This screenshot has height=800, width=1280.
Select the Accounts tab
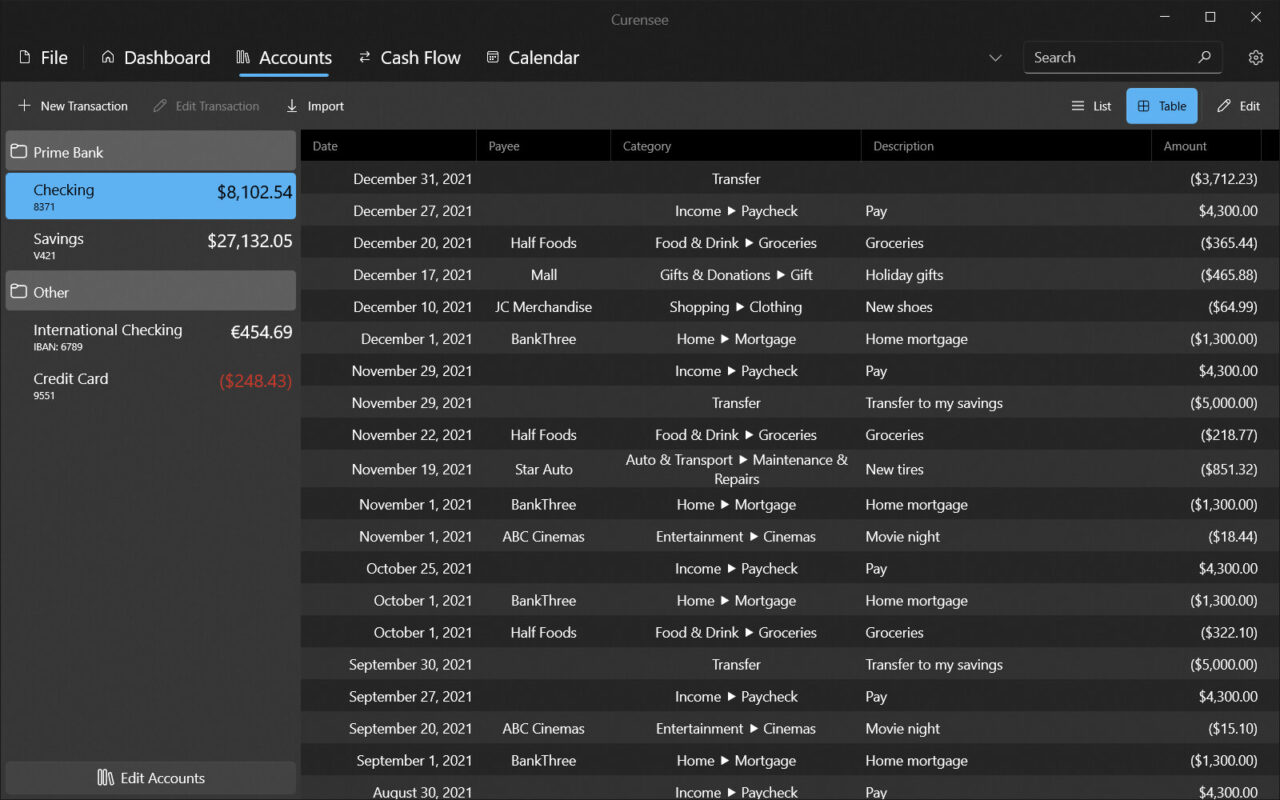pos(284,58)
